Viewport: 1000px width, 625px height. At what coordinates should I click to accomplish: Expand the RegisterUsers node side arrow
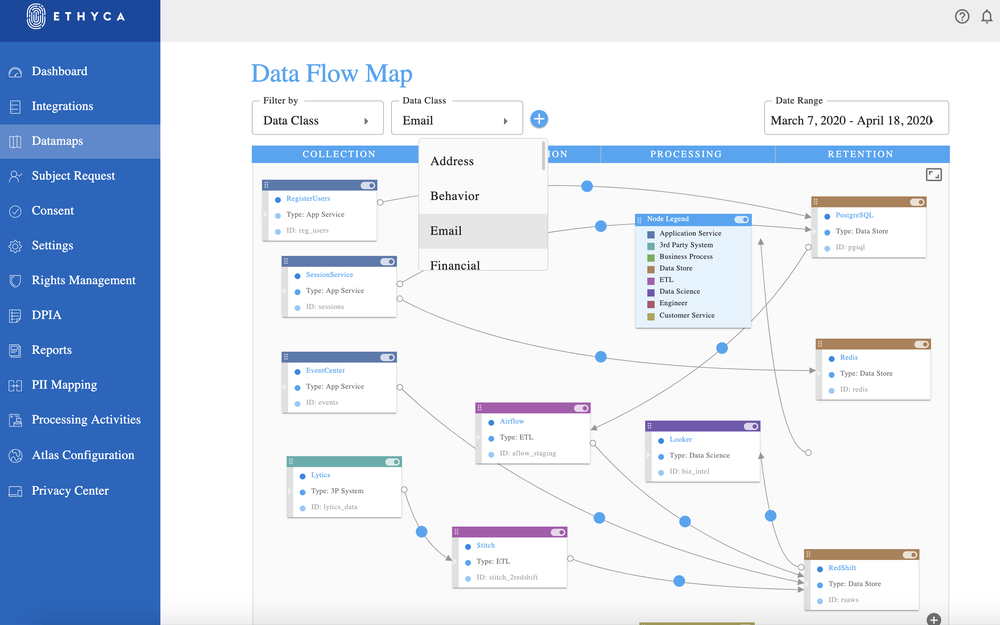(x=265, y=215)
